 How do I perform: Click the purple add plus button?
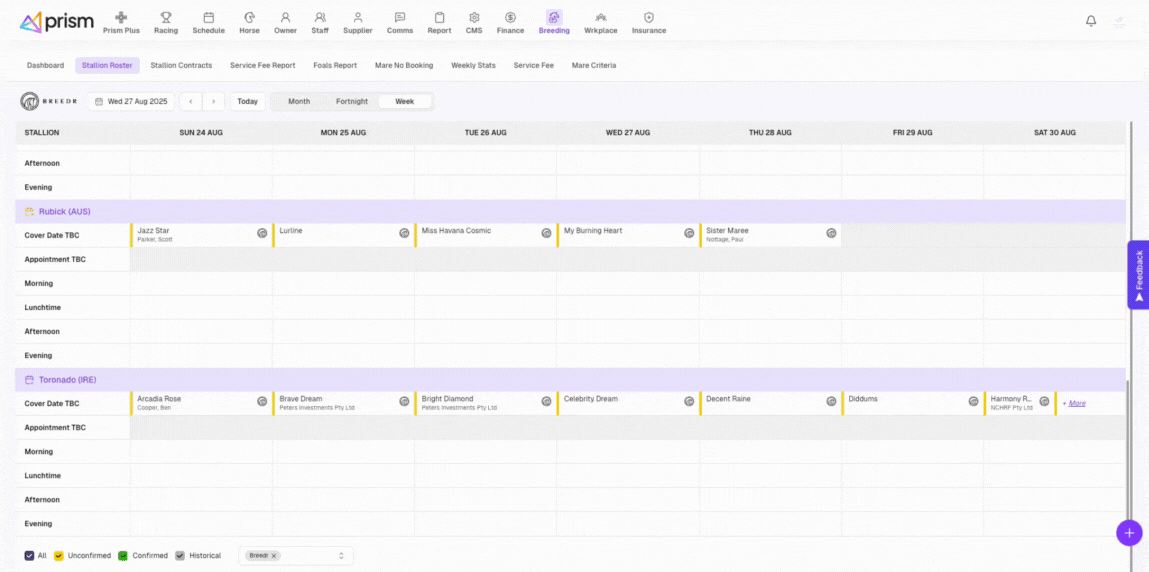(1129, 533)
